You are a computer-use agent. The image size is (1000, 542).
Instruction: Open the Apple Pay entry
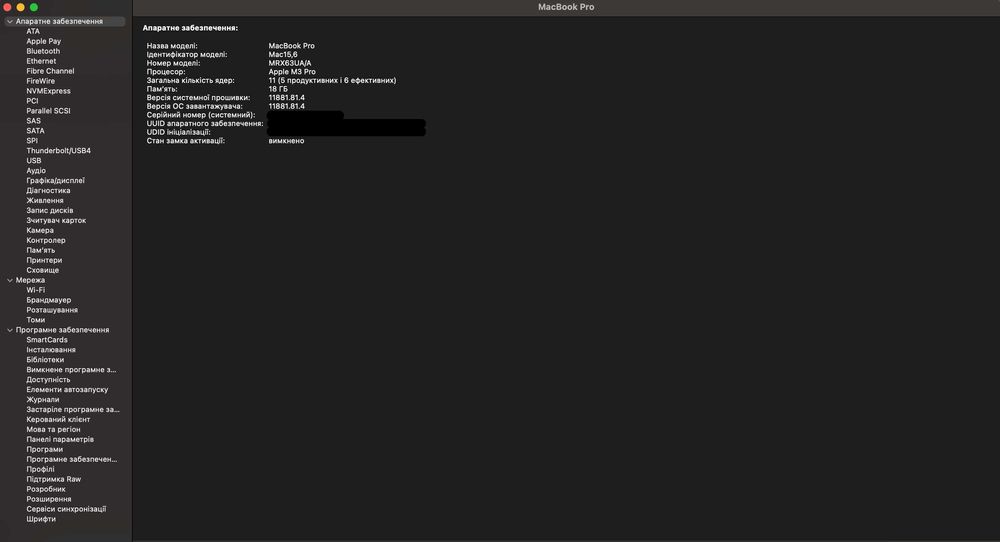(x=44, y=41)
